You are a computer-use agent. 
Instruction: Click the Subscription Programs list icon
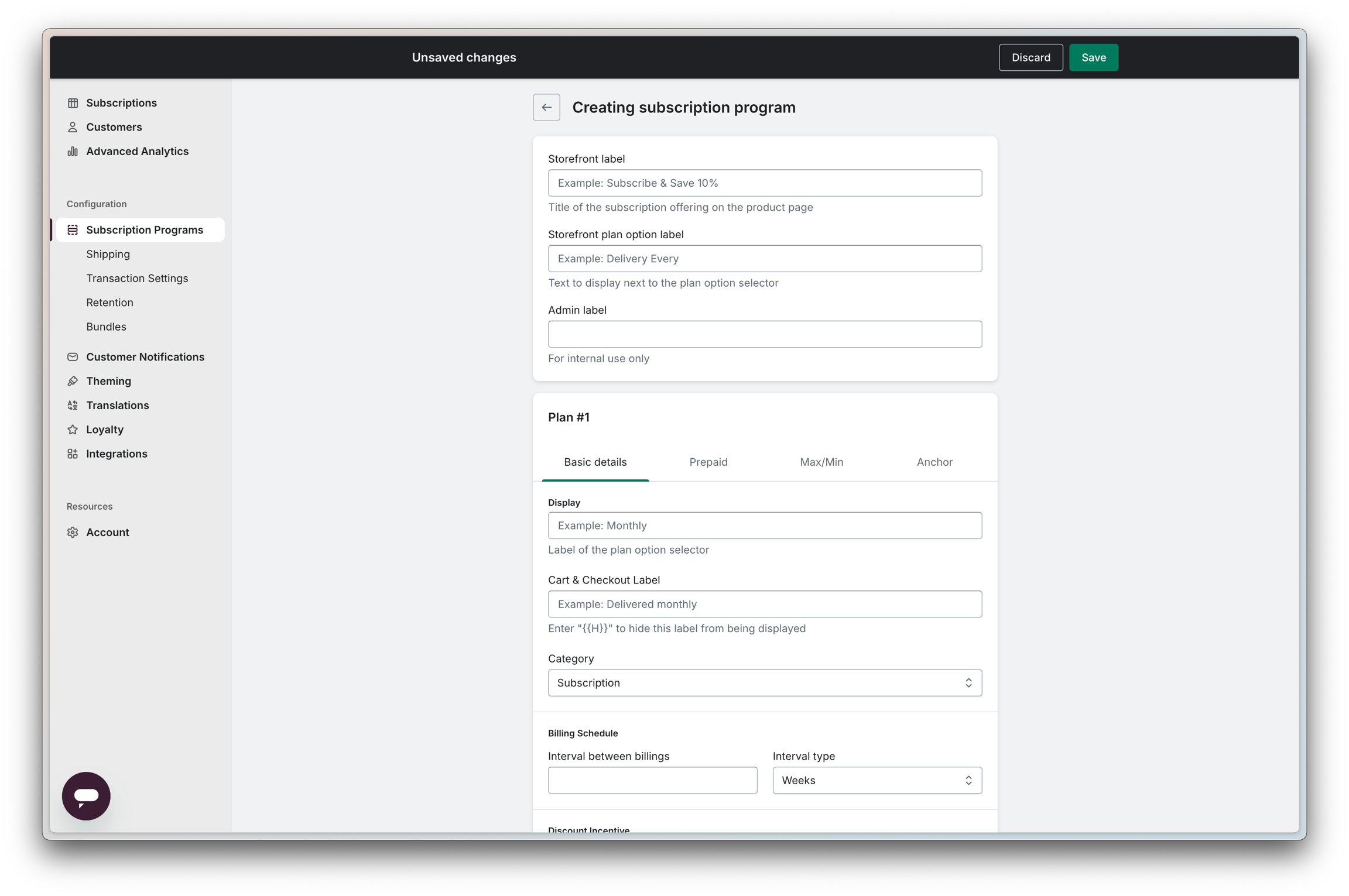[x=73, y=230]
